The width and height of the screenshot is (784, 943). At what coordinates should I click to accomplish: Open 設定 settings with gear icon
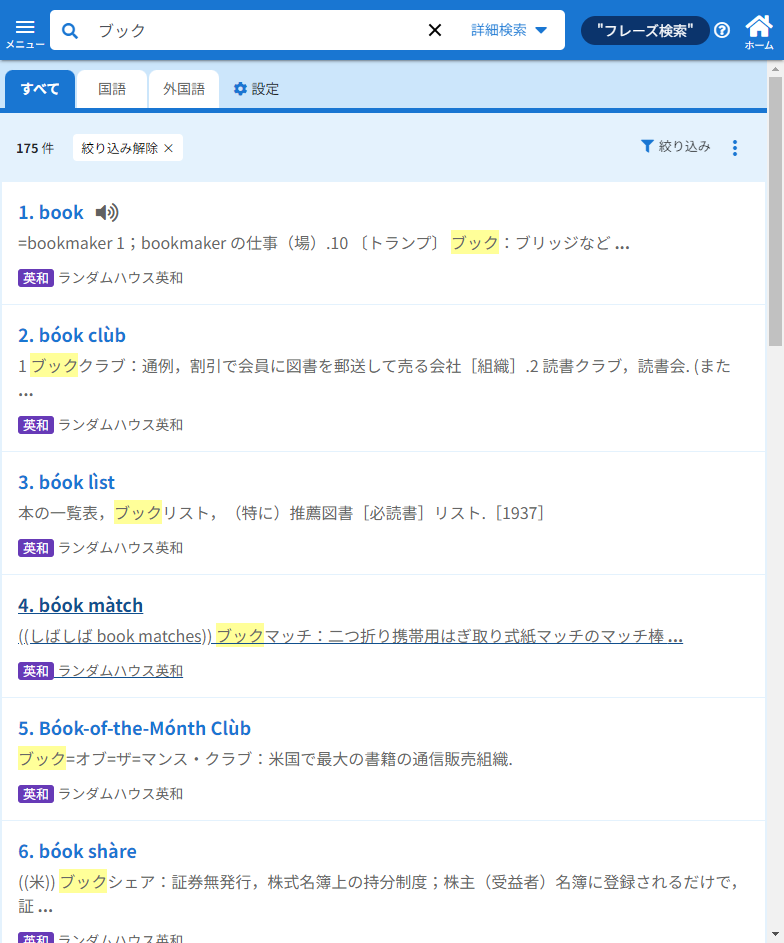256,89
